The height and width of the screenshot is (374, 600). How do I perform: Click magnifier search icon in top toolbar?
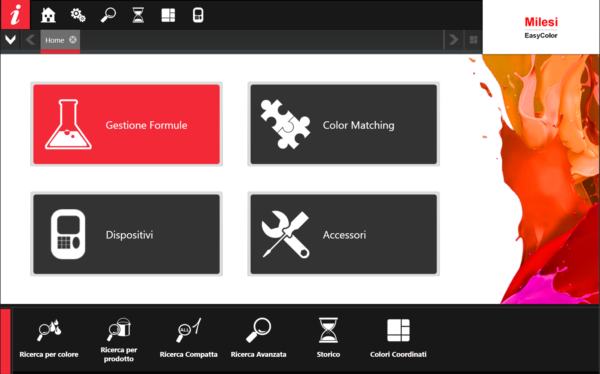pos(108,15)
